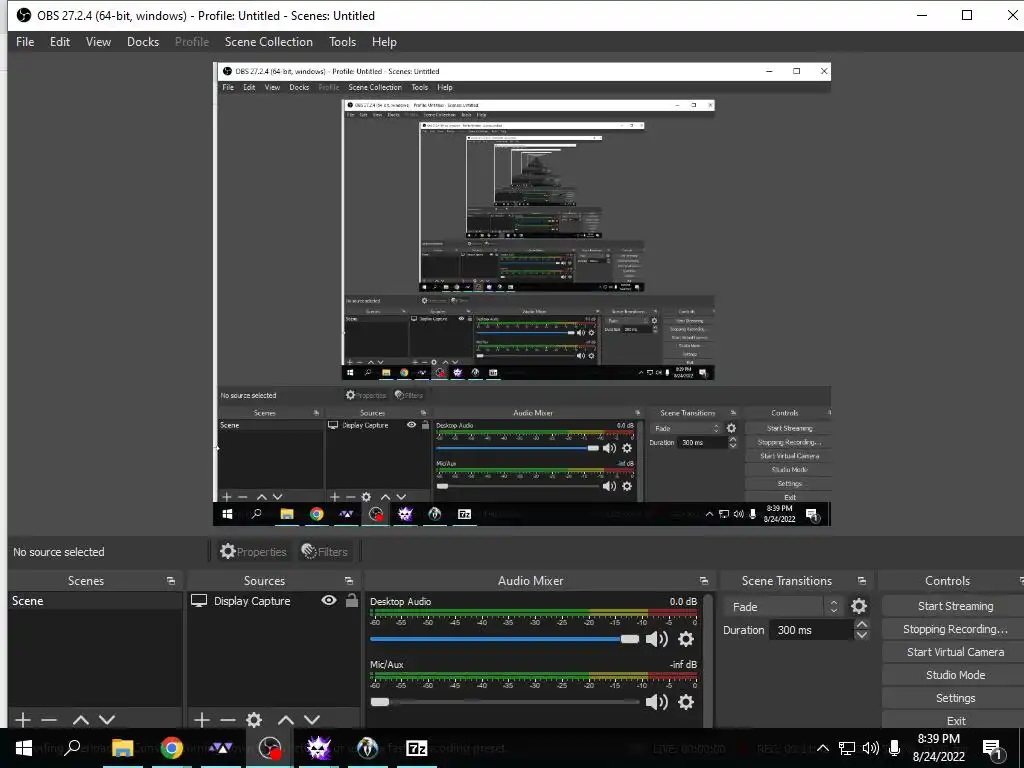Click Start Virtual Camera button
1024x768 pixels.
(955, 652)
